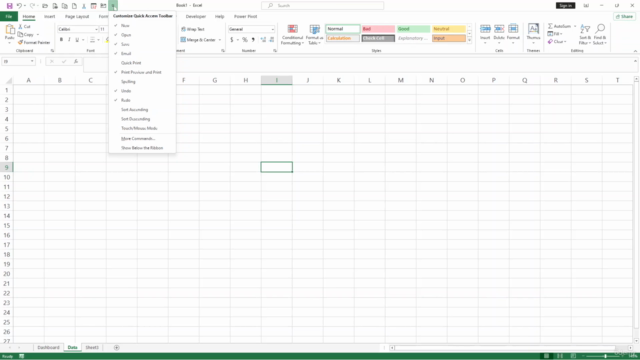Image resolution: width=640 pixels, height=360 pixels.
Task: Switch to the Developer ribbon tab
Action: [196, 17]
